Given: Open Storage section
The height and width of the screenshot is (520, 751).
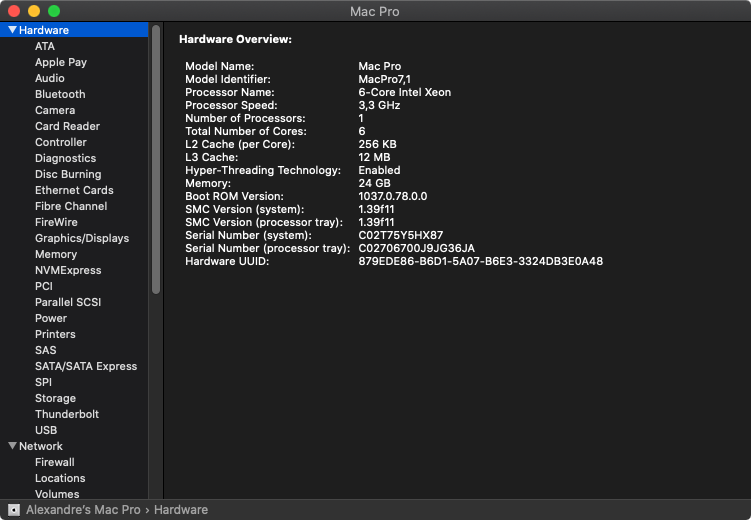Looking at the screenshot, I should coord(55,398).
